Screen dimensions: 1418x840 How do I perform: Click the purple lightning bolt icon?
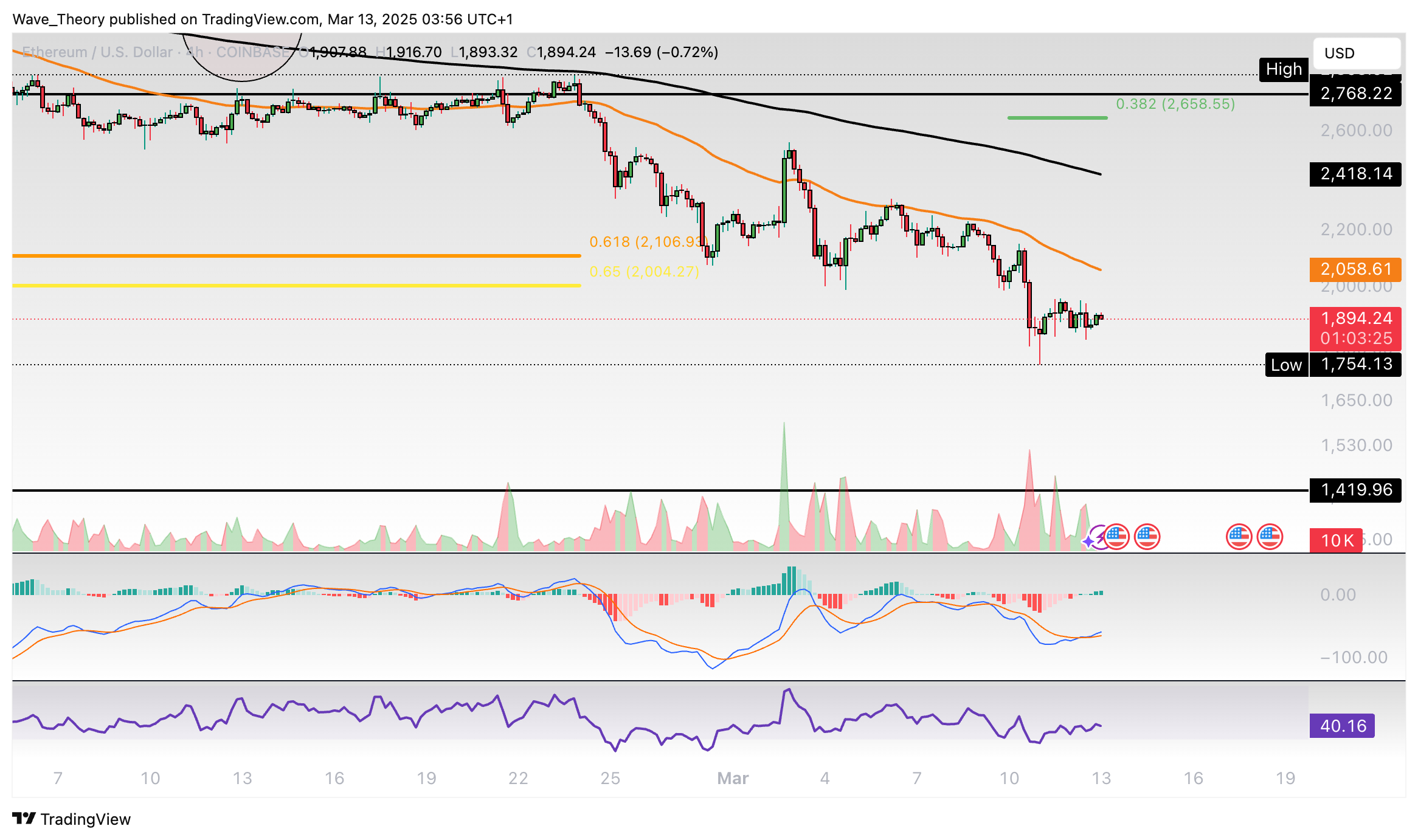tap(1101, 537)
